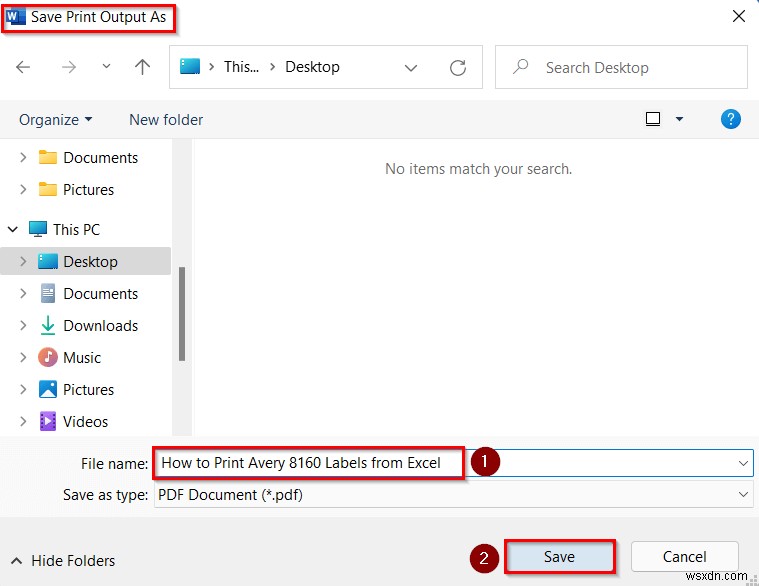Open Help with the question mark icon
The image size is (759, 586).
[730, 119]
